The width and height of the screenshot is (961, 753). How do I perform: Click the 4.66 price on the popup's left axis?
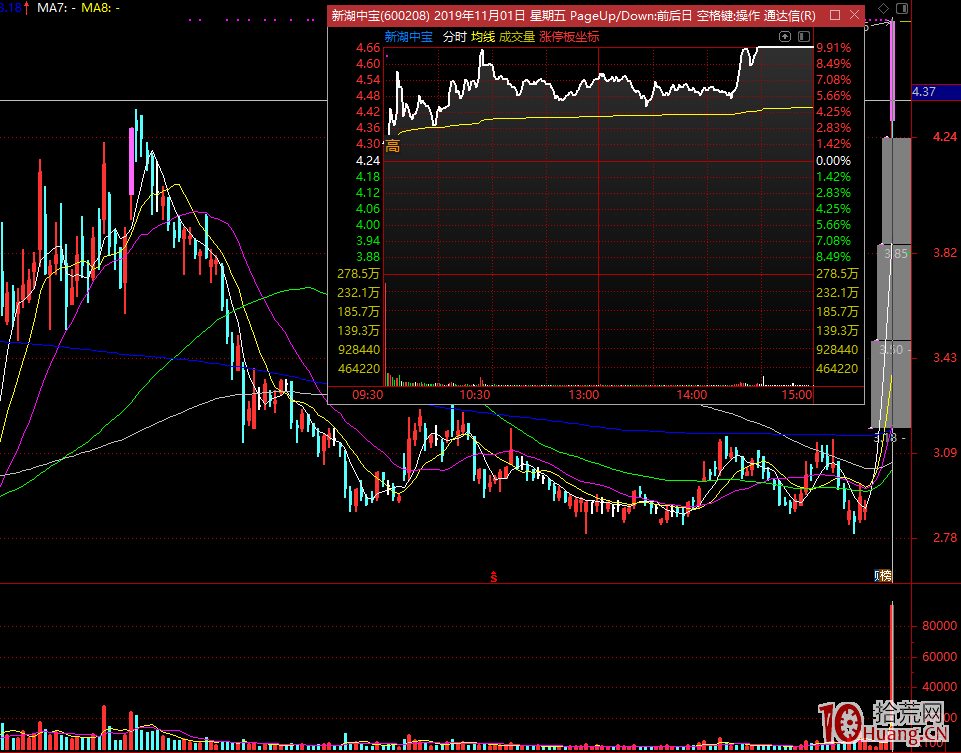[x=368, y=48]
